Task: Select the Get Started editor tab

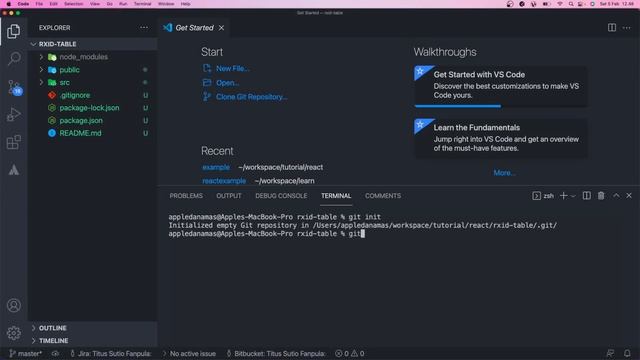Action: [x=194, y=28]
